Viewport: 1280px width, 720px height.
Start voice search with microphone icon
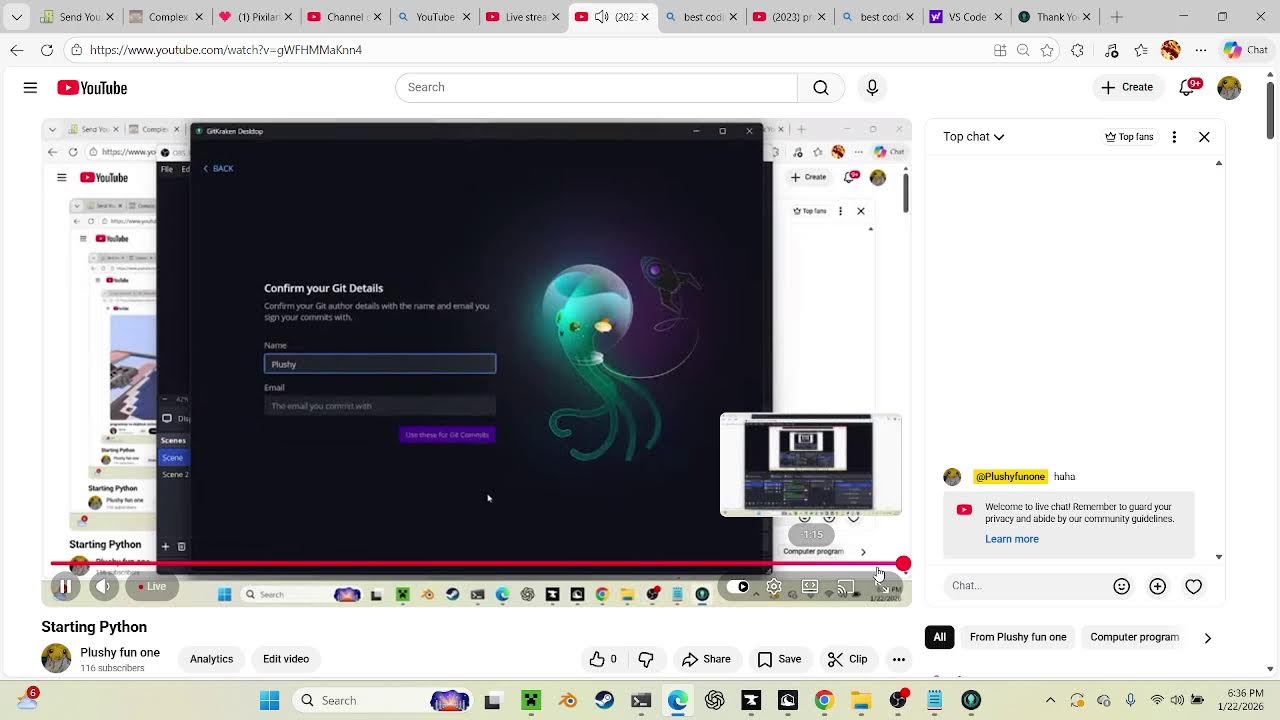click(x=872, y=87)
